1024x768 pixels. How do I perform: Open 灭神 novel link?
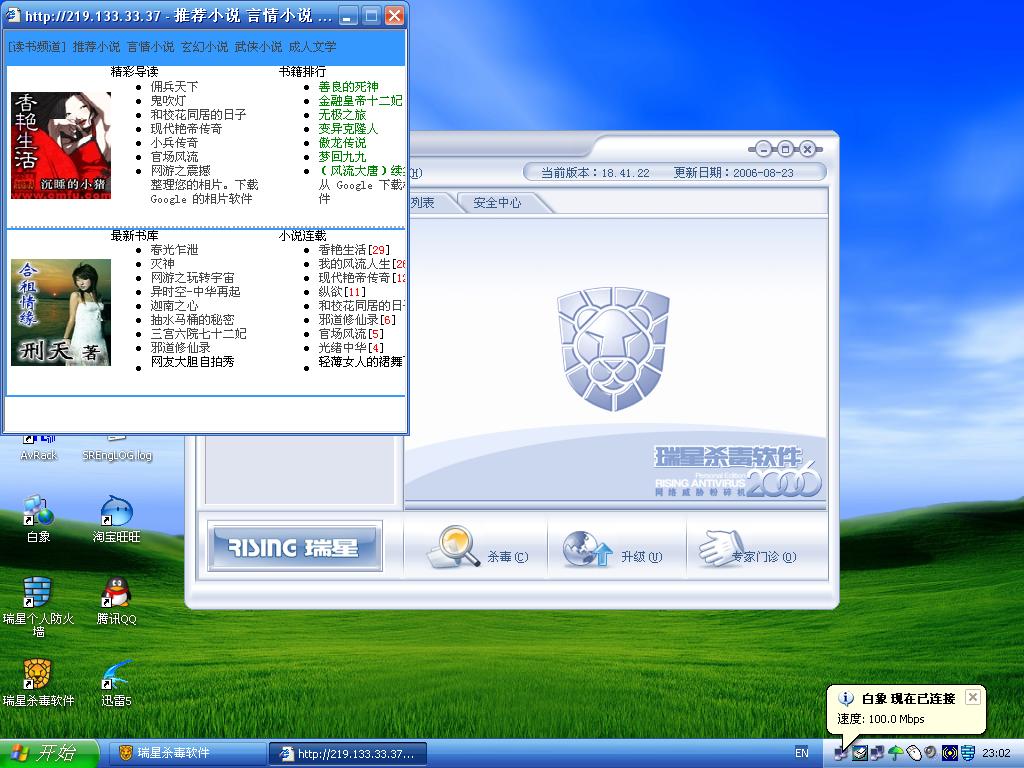(x=163, y=264)
